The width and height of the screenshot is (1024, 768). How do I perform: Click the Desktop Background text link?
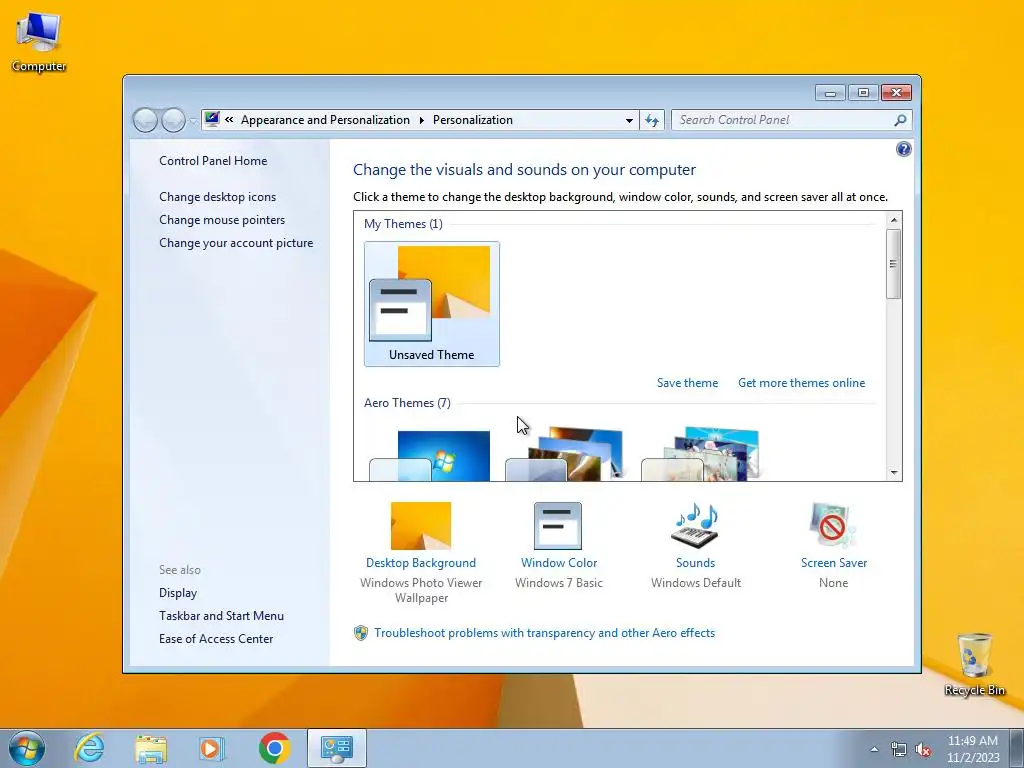pos(421,563)
